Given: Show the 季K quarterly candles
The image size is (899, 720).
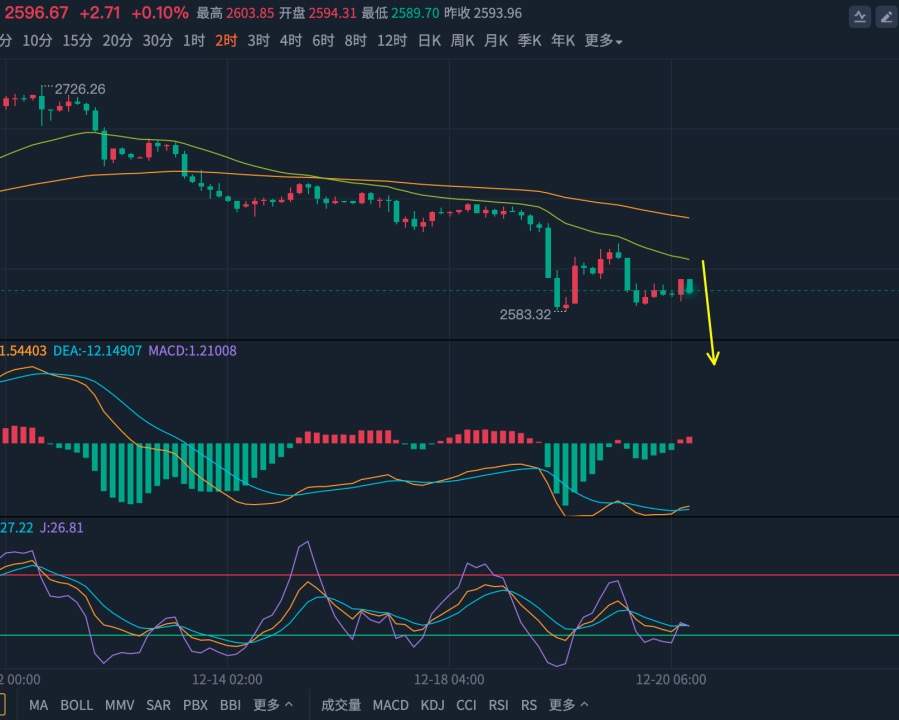Looking at the screenshot, I should pyautogui.click(x=529, y=41).
